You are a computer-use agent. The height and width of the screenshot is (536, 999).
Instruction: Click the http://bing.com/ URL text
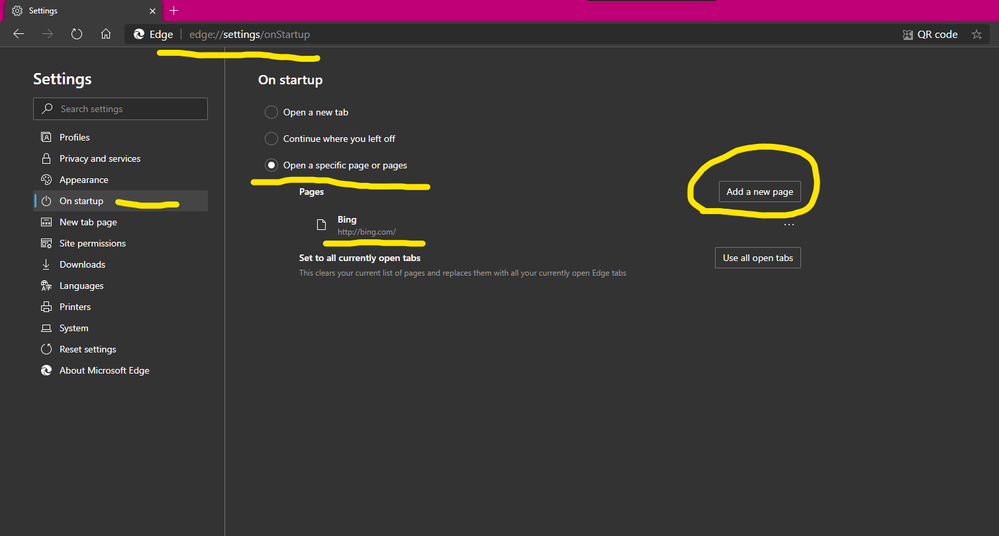[366, 232]
